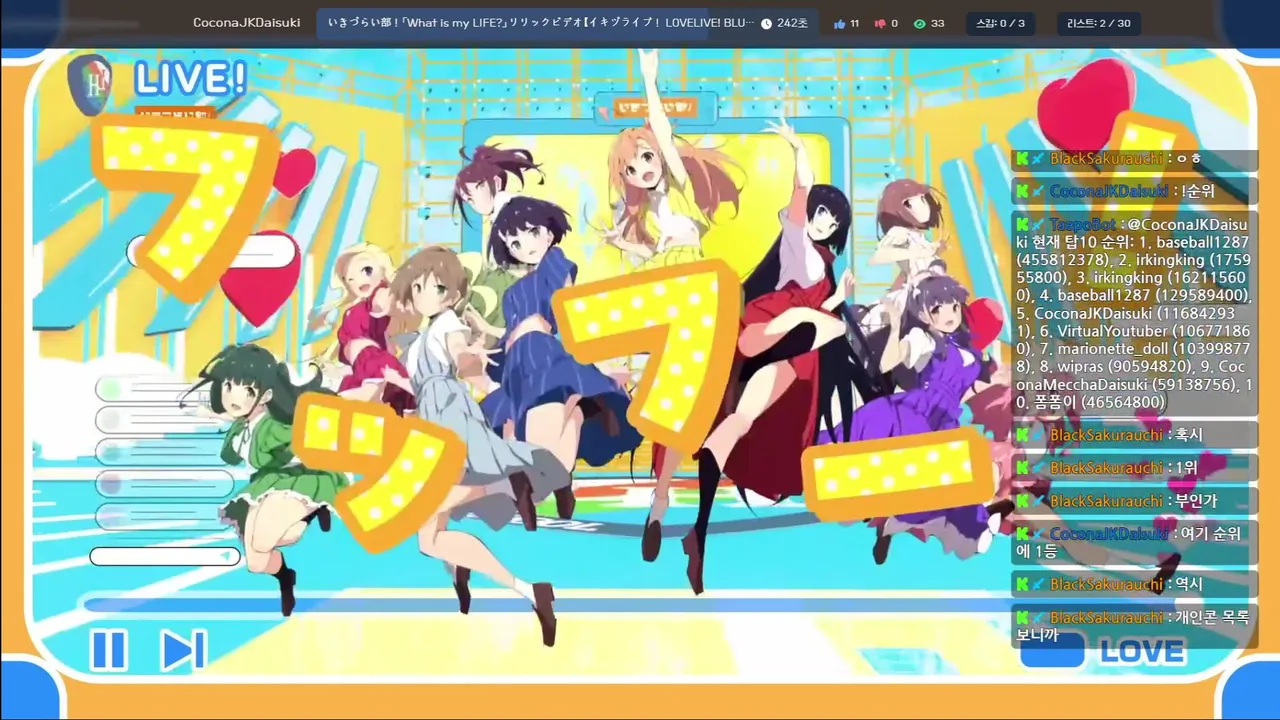Click the checkmark badge on the !순위 message

tap(1039, 191)
